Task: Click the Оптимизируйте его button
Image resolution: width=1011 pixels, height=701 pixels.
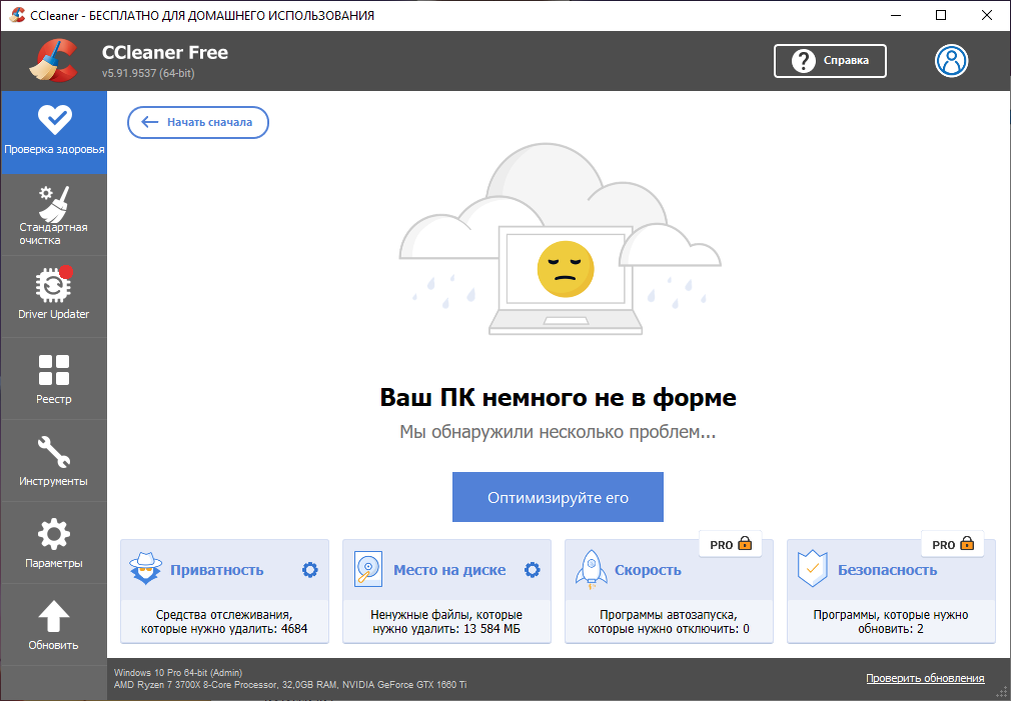Action: tap(558, 497)
